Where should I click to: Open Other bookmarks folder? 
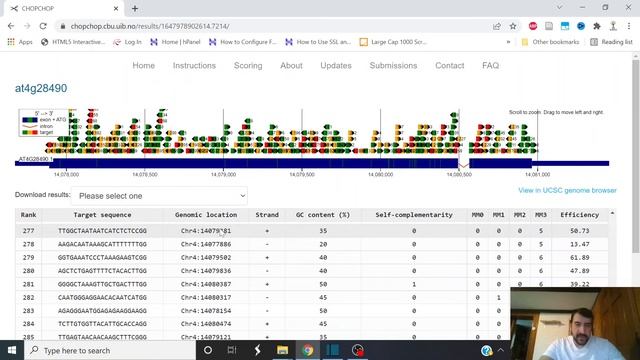click(550, 42)
